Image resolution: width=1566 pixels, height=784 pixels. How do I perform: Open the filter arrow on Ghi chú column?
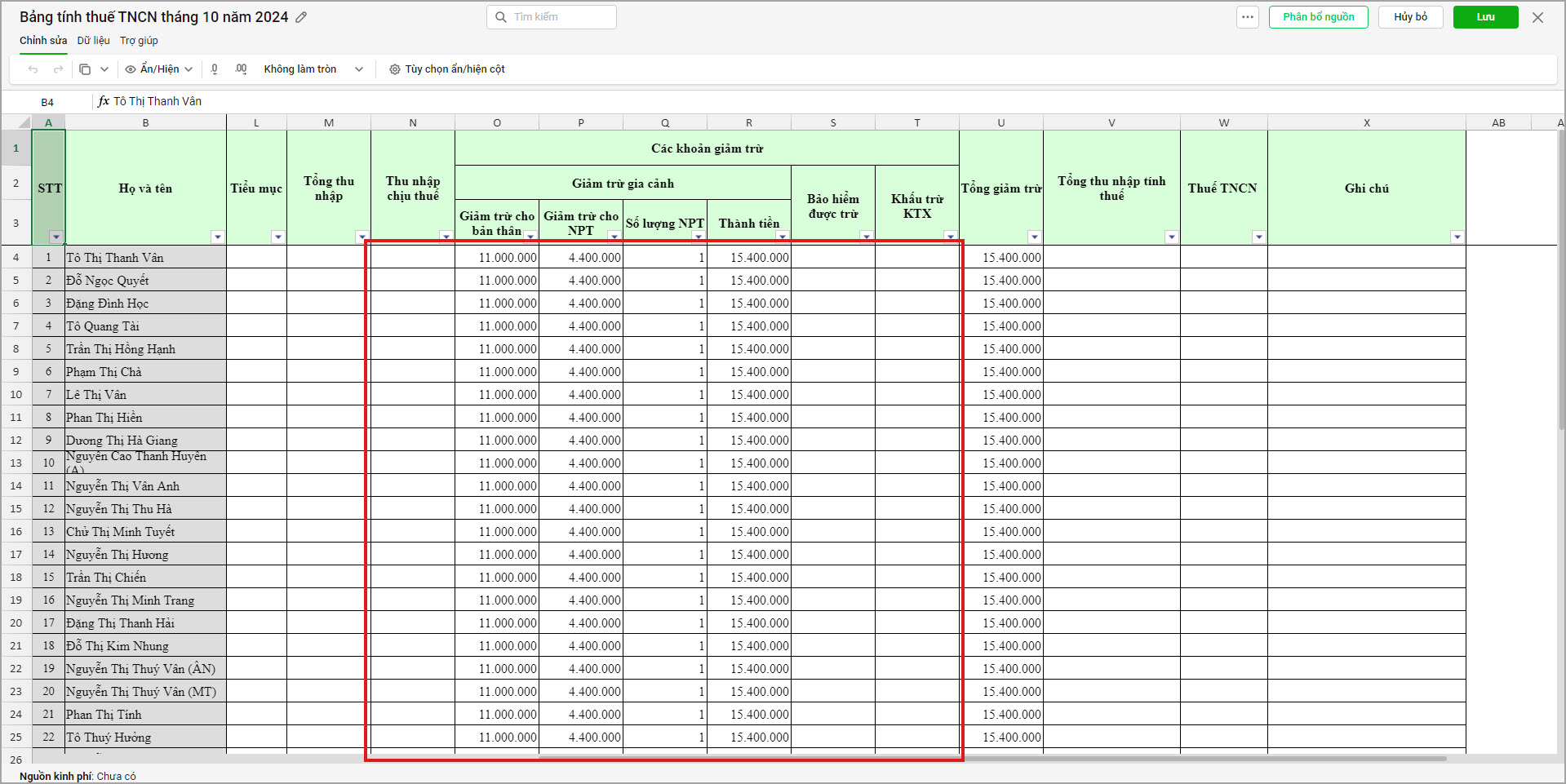(1457, 237)
